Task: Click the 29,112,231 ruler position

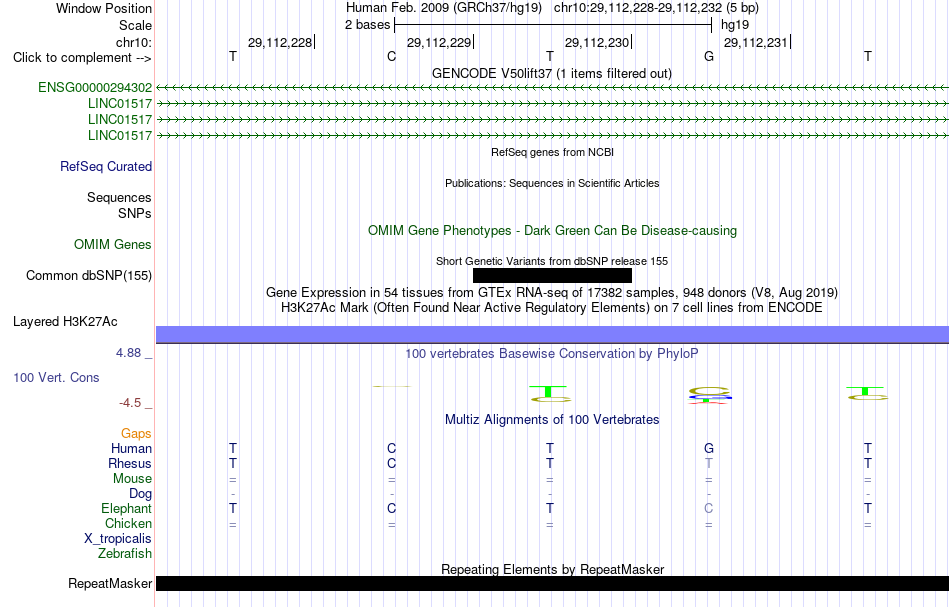Action: (756, 42)
